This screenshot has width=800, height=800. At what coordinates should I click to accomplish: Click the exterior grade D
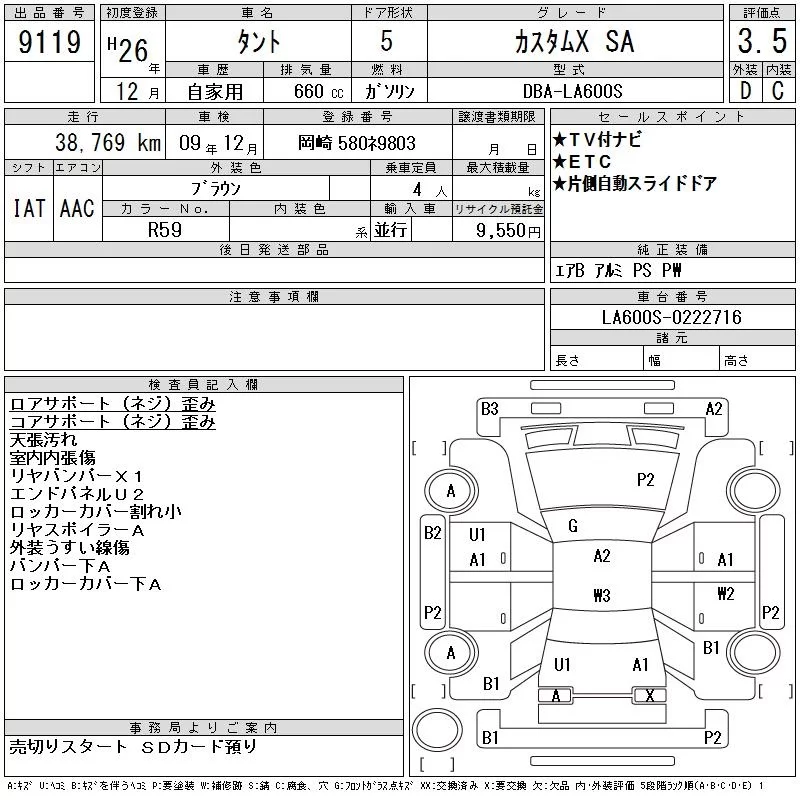pyautogui.click(x=745, y=91)
